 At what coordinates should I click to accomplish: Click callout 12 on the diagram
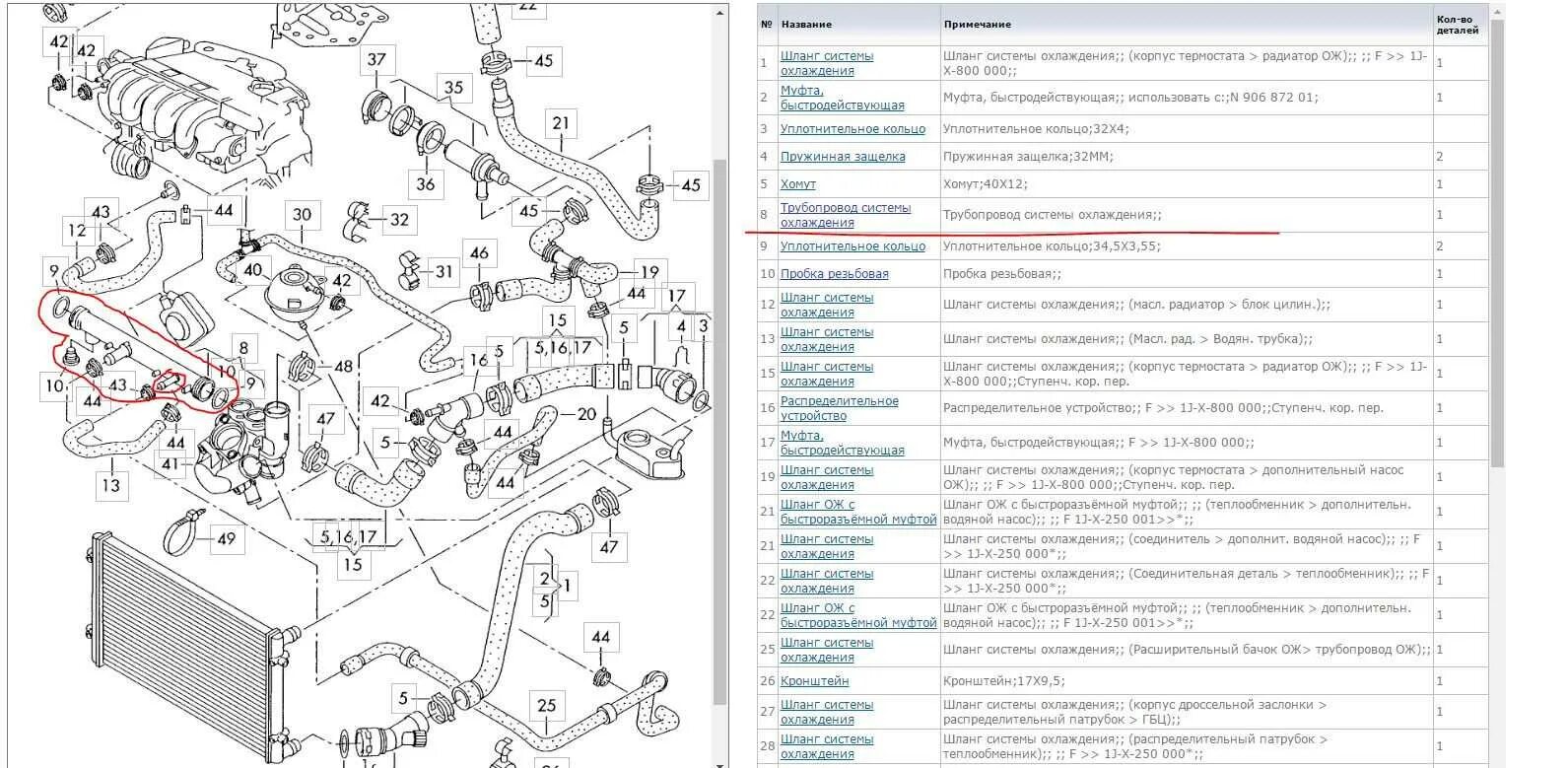click(77, 231)
